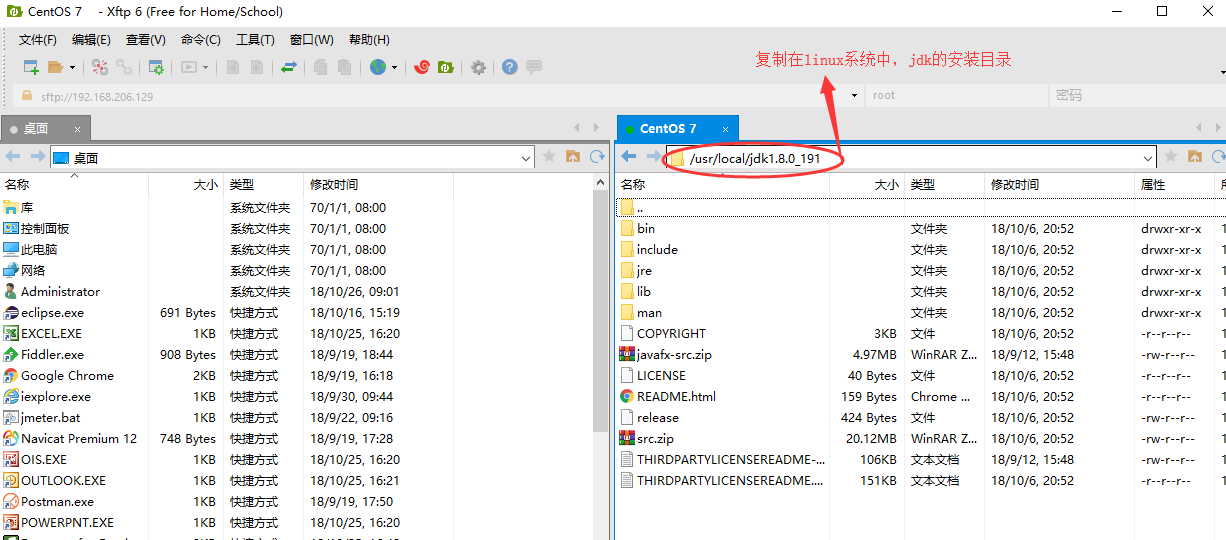1226x540 pixels.
Task: Click the globe encoding icon
Action: click(377, 67)
